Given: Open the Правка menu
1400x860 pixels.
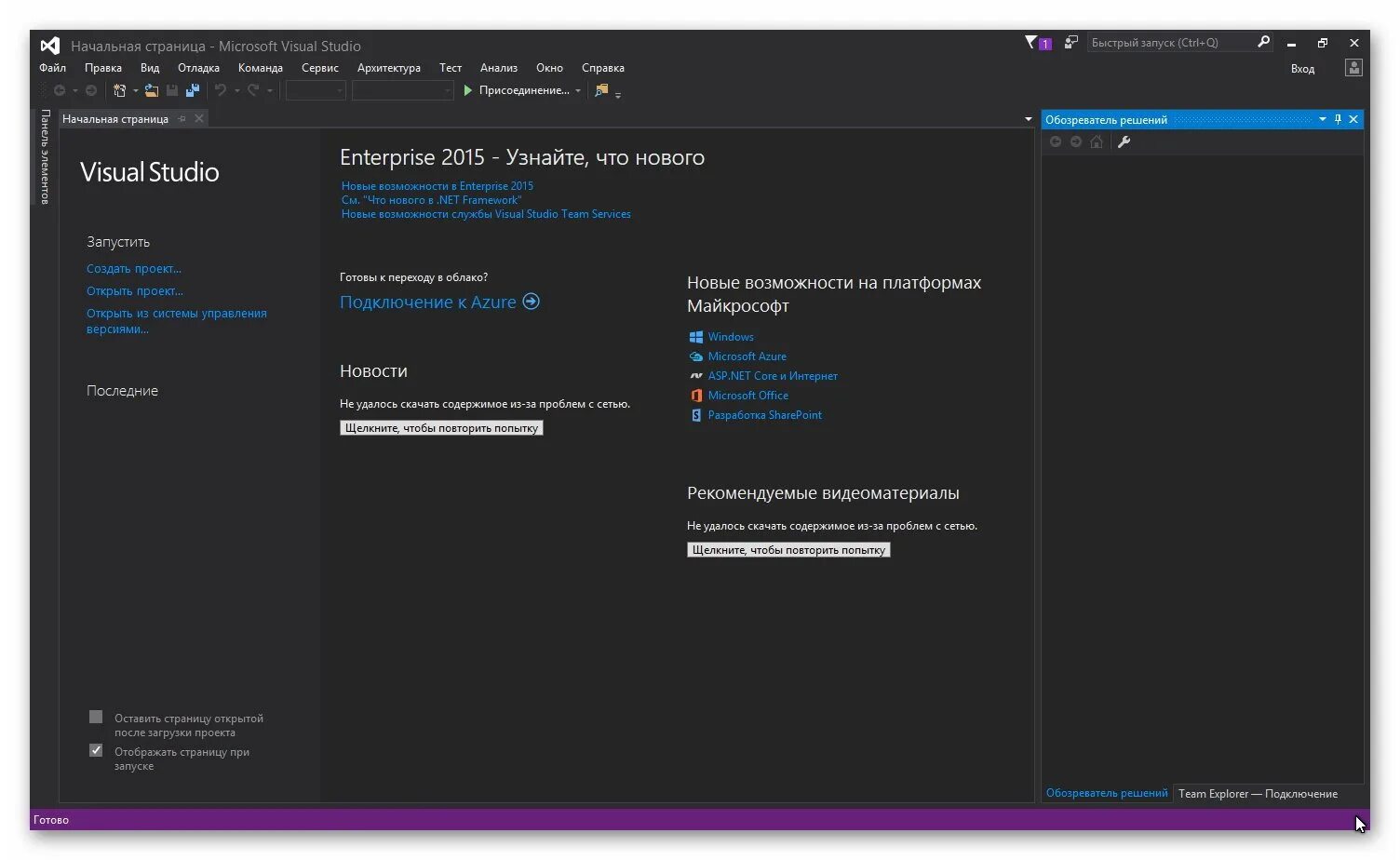Looking at the screenshot, I should pyautogui.click(x=103, y=68).
